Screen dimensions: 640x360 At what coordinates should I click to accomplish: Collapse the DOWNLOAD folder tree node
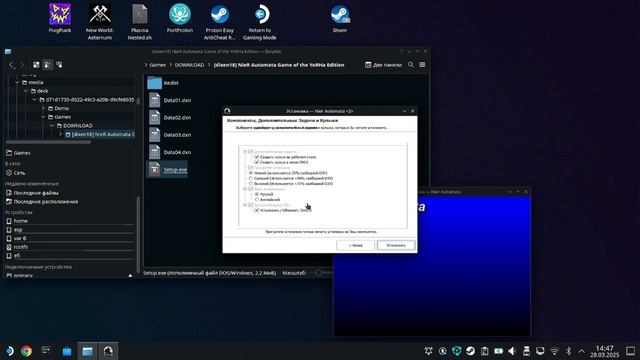click(52, 126)
